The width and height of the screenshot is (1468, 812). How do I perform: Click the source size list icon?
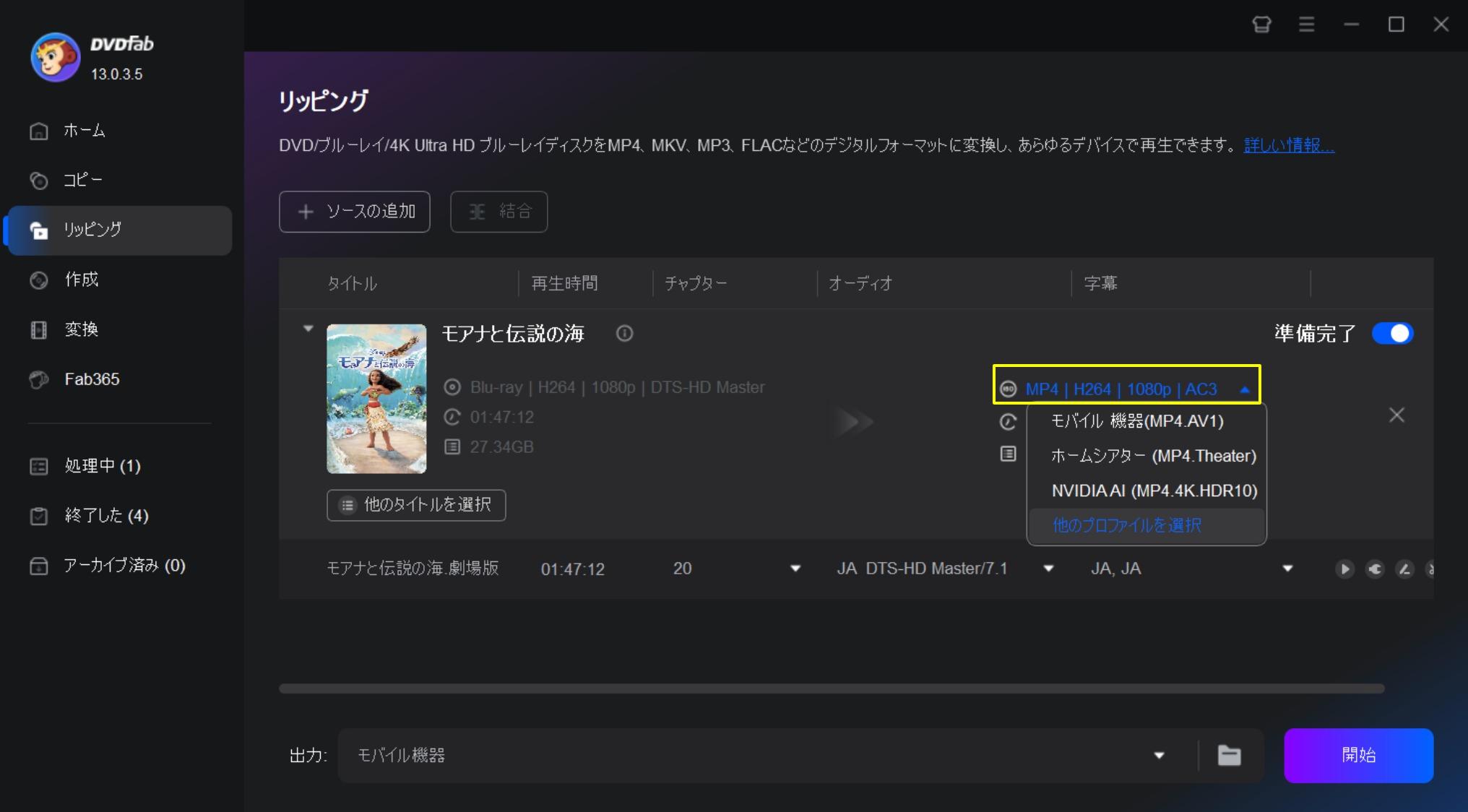point(452,447)
